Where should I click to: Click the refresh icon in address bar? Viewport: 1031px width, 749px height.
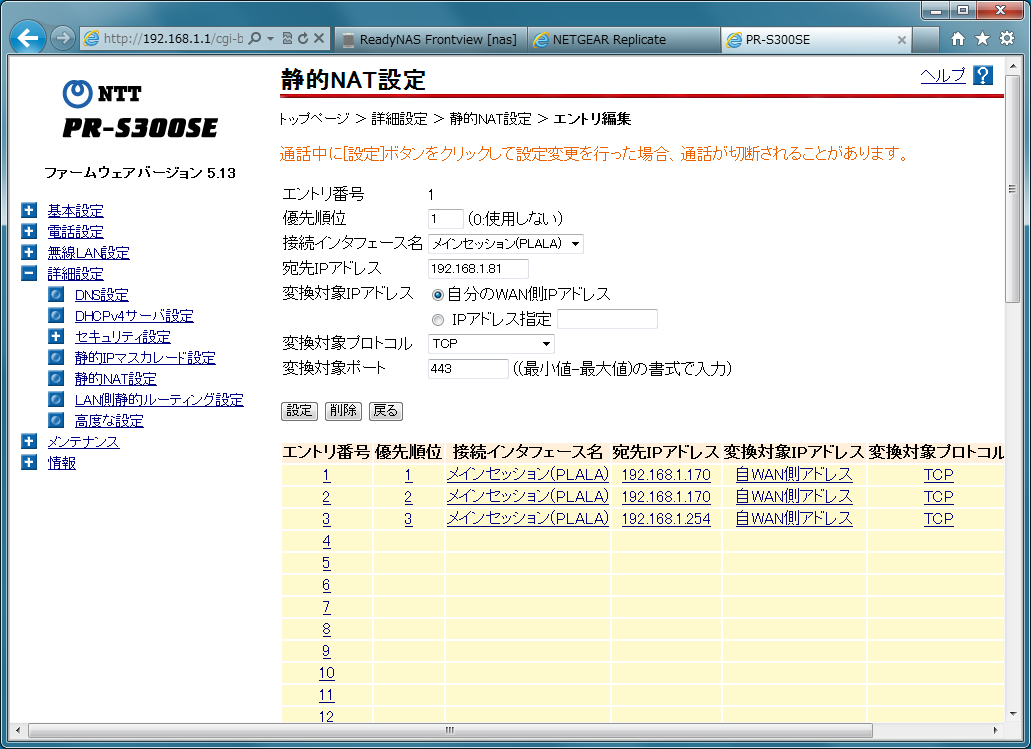click(x=302, y=39)
